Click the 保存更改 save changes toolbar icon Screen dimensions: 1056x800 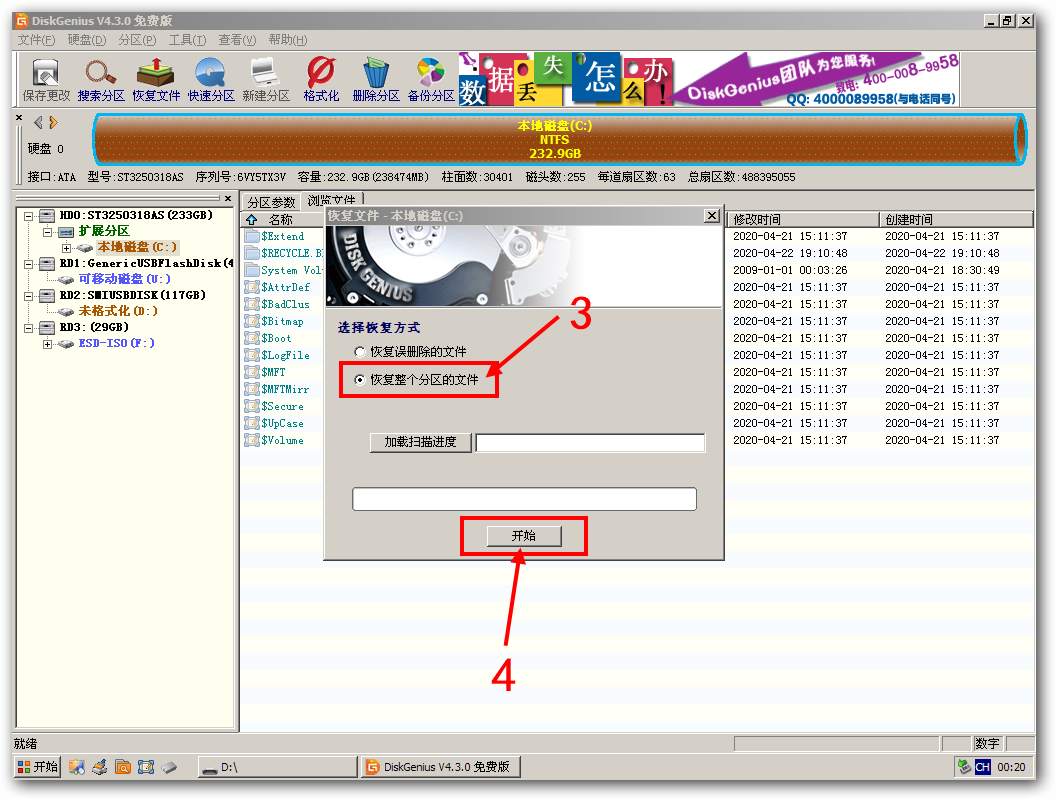coord(46,80)
